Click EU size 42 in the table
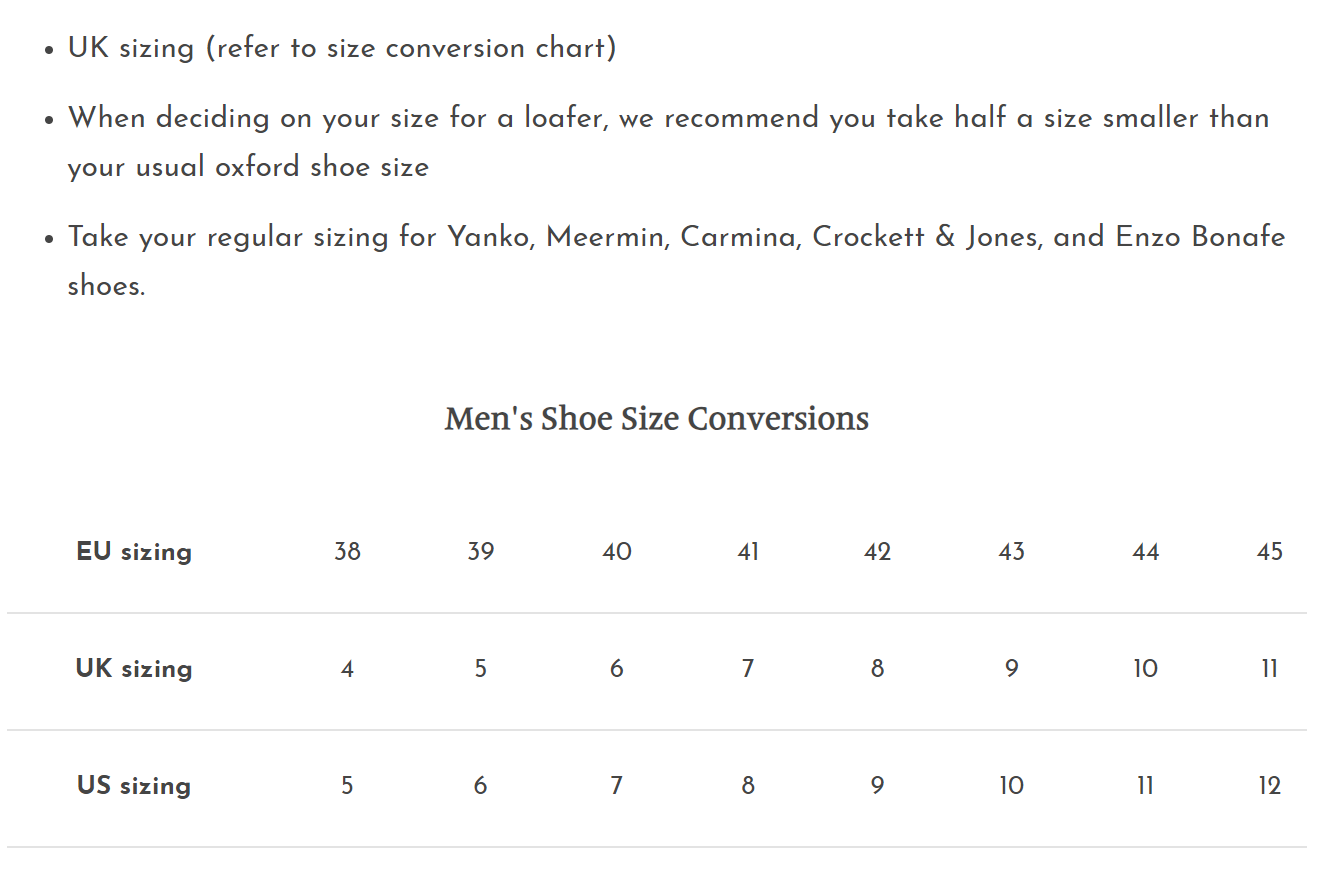Screen dimensions: 1336x882 coord(877,552)
